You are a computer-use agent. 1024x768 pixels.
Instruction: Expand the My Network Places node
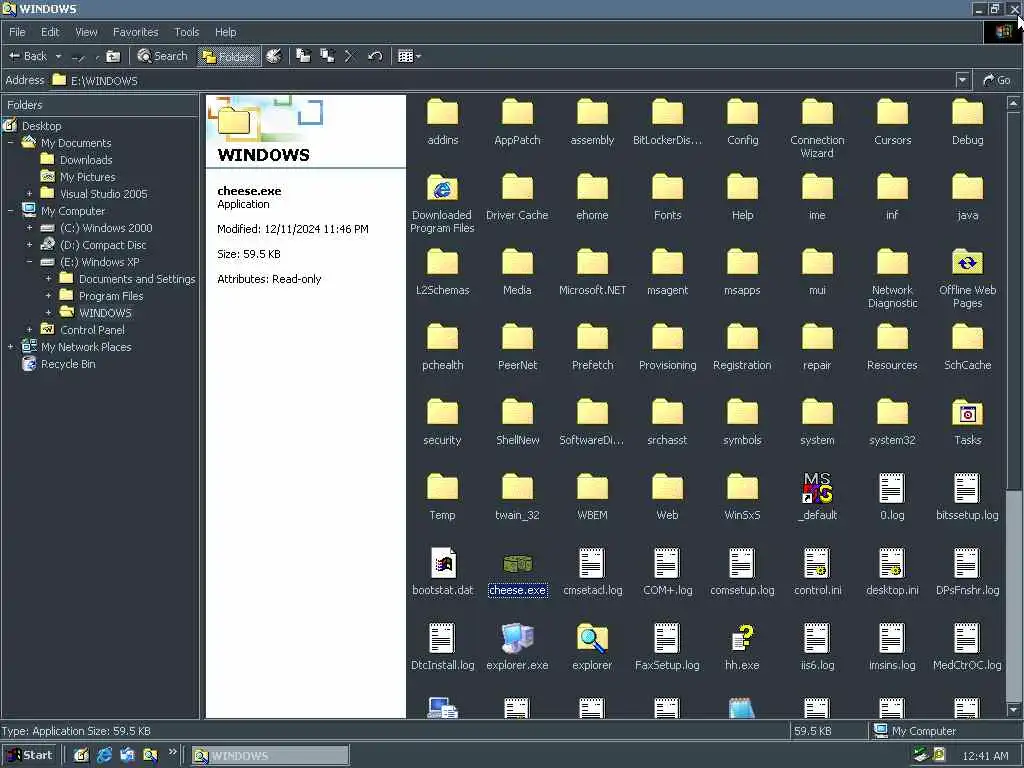(10, 347)
